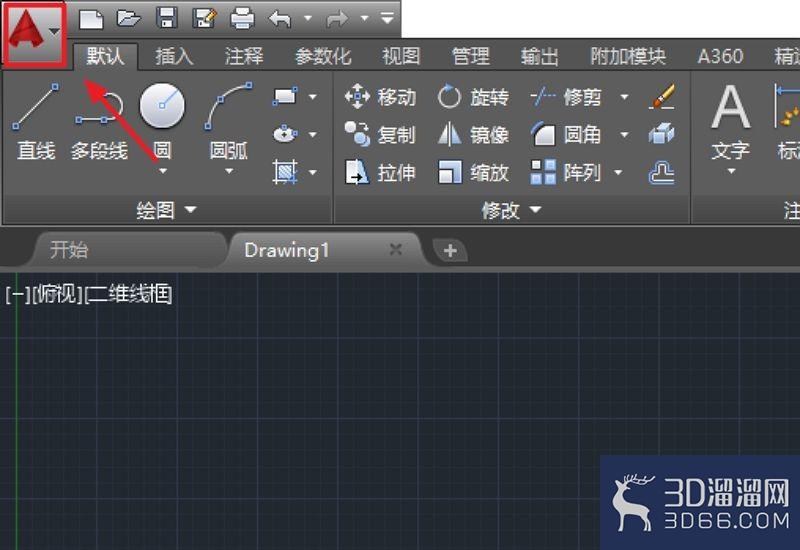Save the drawing with the floppy icon
Viewport: 800px width, 550px height.
click(x=166, y=18)
